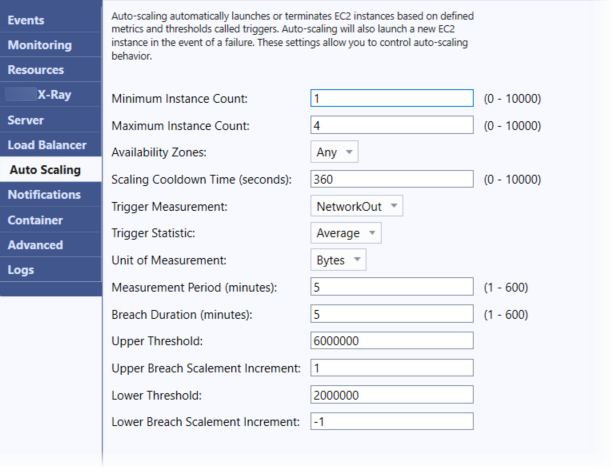Open the Trigger Measurement dropdown
The image size is (613, 468).
pyautogui.click(x=357, y=206)
